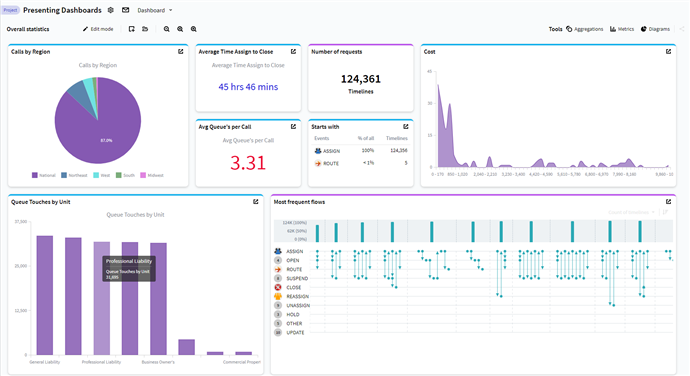
Task: Click the ROUTE arrow icon in flows
Action: click(278, 269)
